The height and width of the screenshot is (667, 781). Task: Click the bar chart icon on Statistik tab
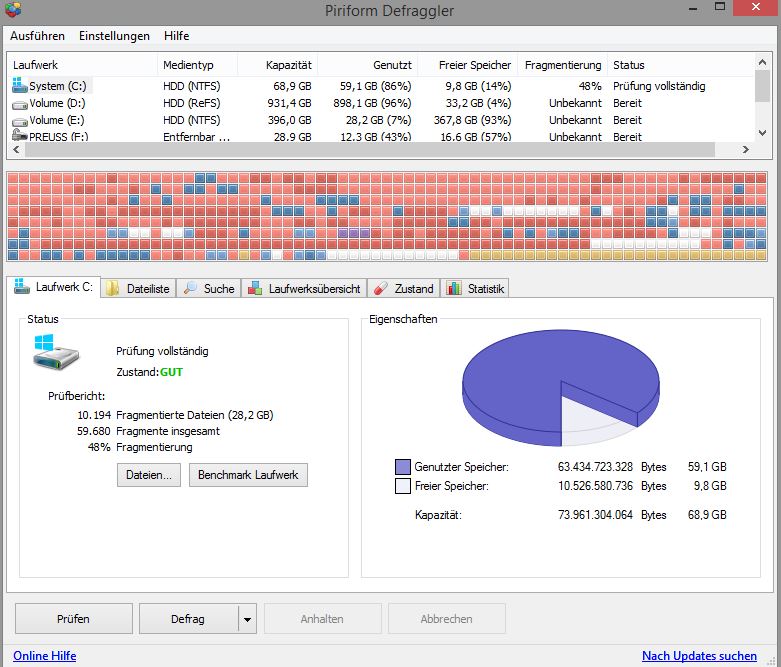tap(454, 288)
